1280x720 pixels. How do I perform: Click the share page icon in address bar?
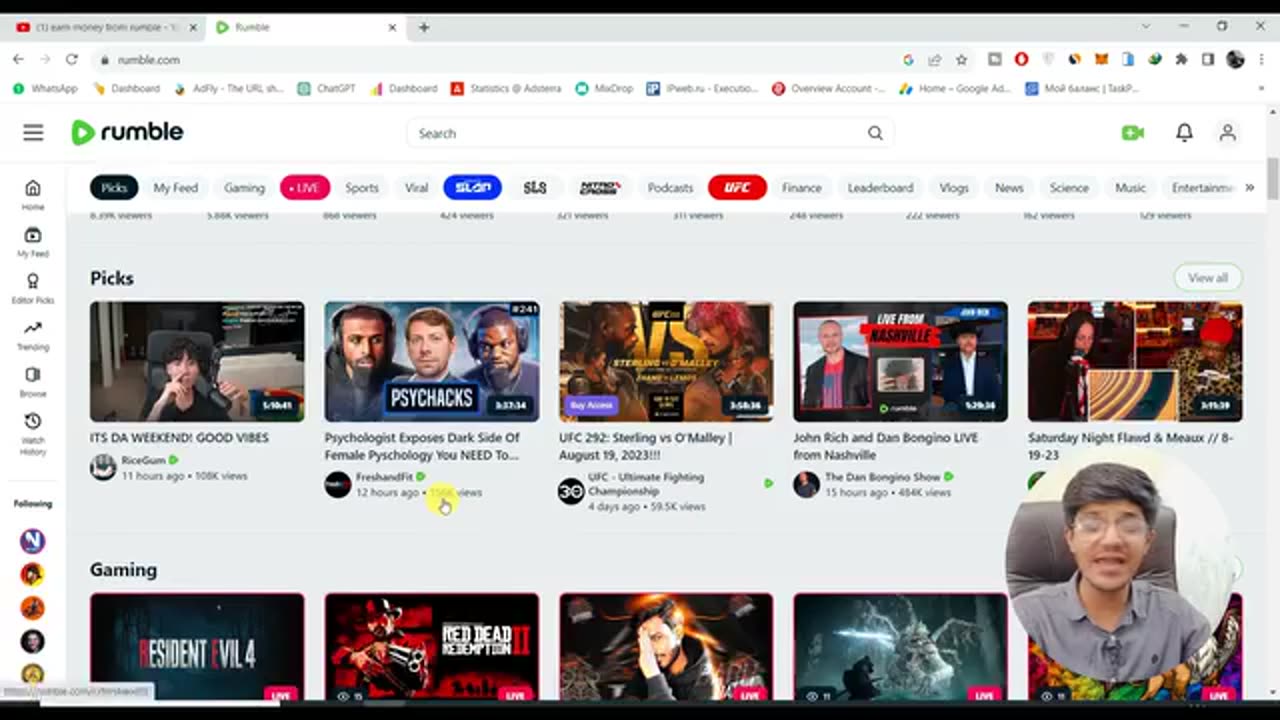click(934, 60)
